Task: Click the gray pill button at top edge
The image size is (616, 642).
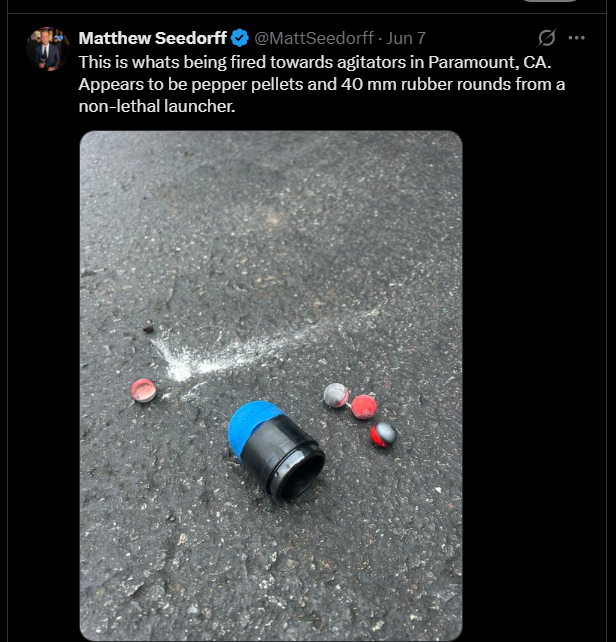Action: pos(550,1)
